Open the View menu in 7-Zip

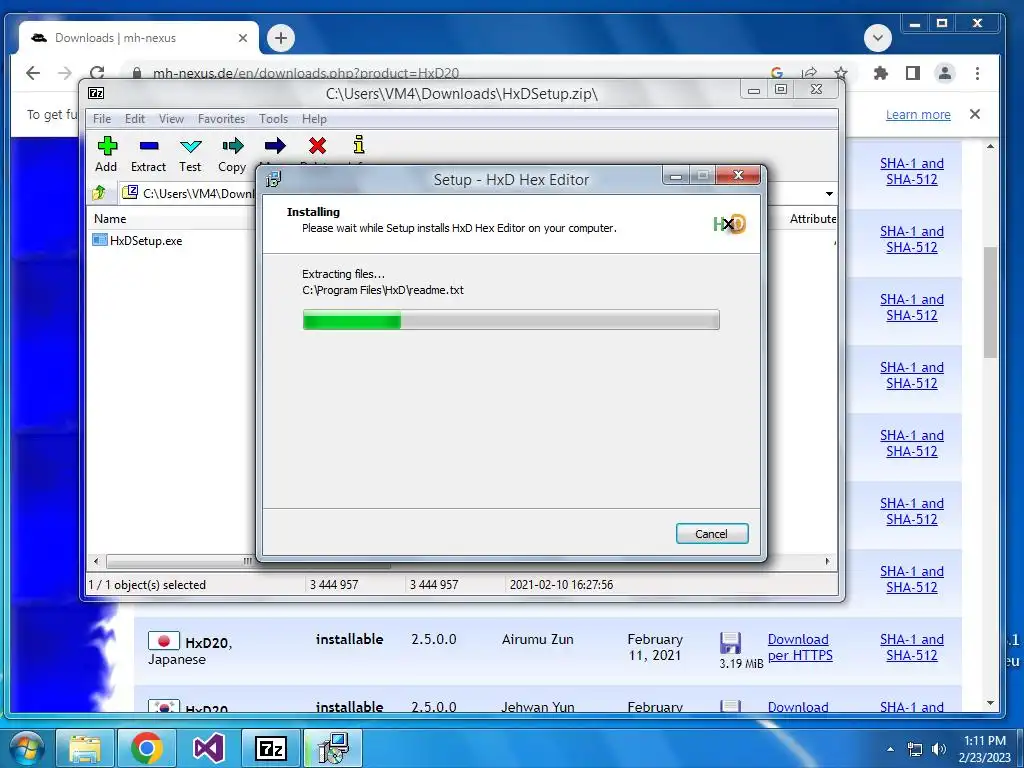[x=171, y=119]
